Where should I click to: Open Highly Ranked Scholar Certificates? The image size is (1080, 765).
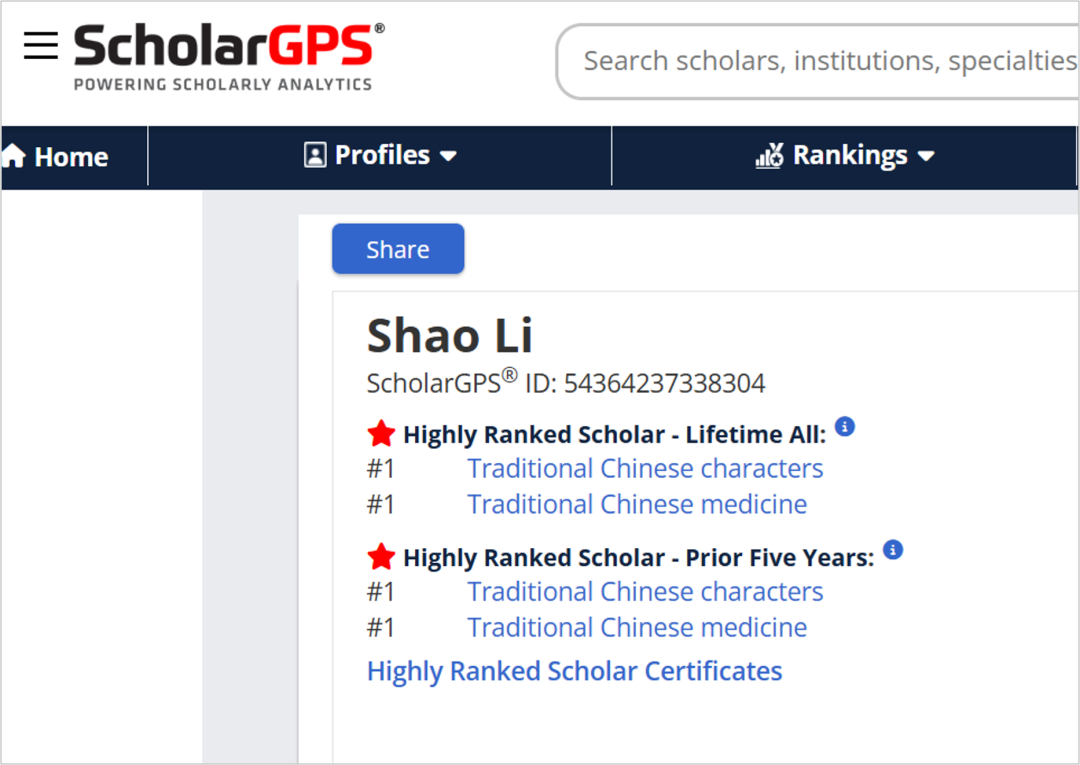click(575, 671)
